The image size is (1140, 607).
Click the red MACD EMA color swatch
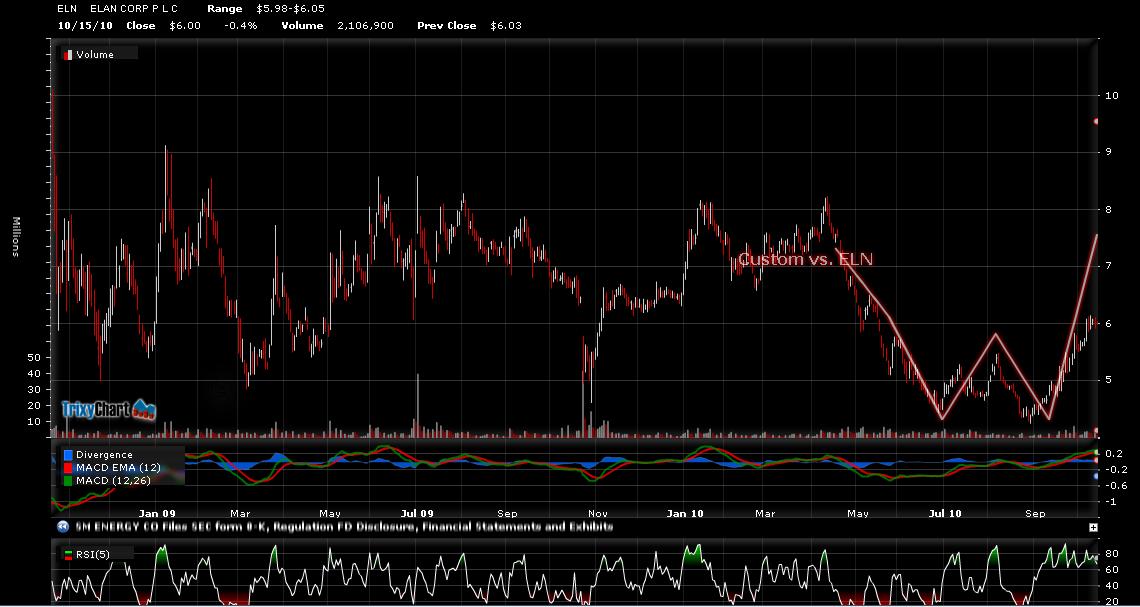67,468
